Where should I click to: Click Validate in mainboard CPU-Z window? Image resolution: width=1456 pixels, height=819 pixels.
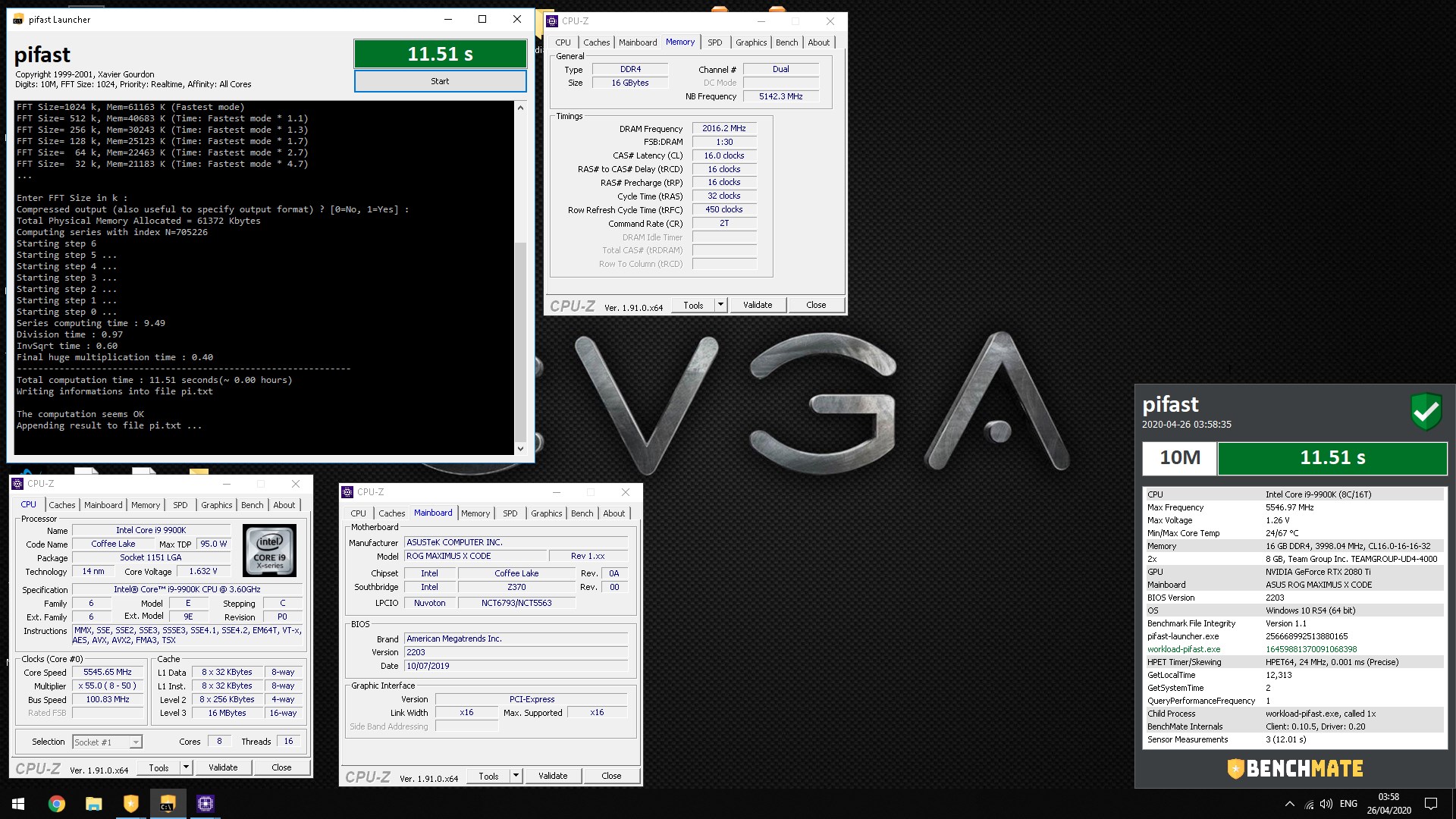pos(553,776)
